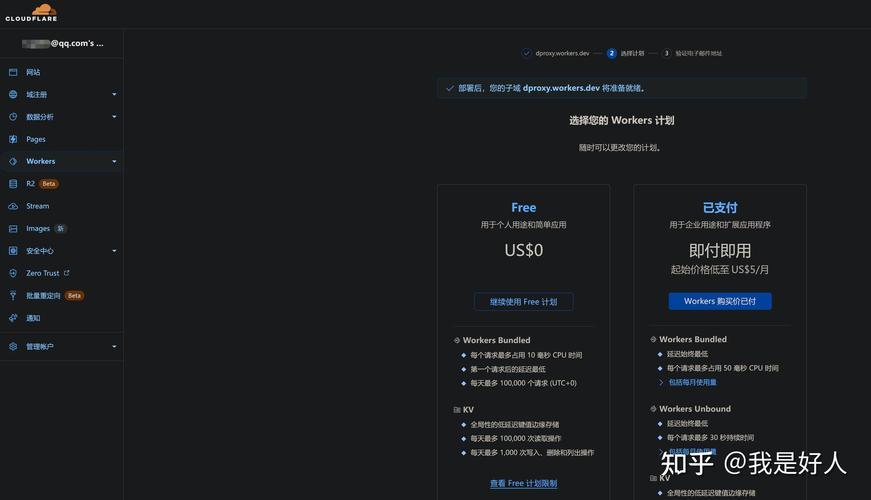Expand the 数据分析 submenu arrow
The height and width of the screenshot is (500, 871).
114,117
